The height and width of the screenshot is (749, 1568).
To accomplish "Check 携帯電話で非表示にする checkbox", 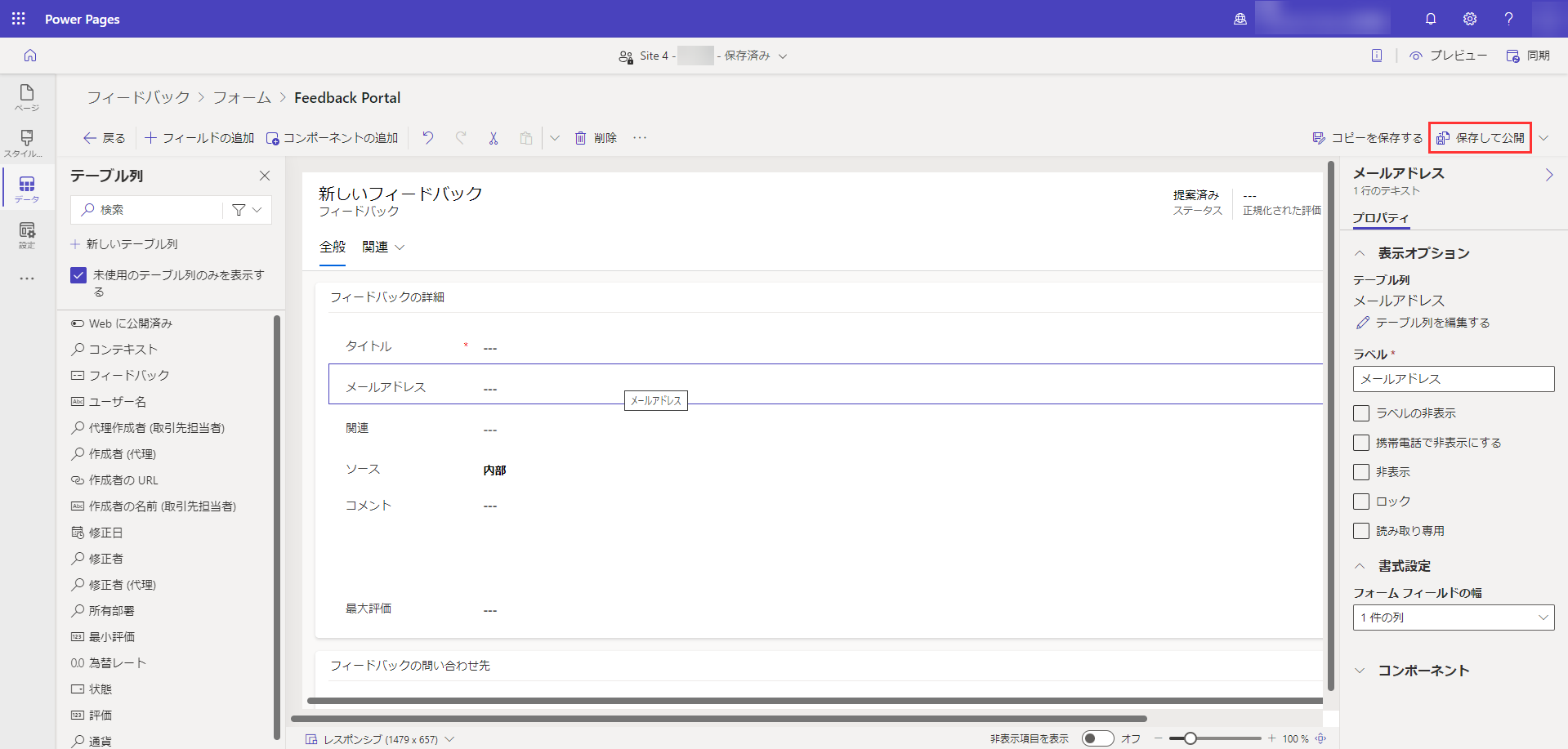I will tap(1361, 443).
